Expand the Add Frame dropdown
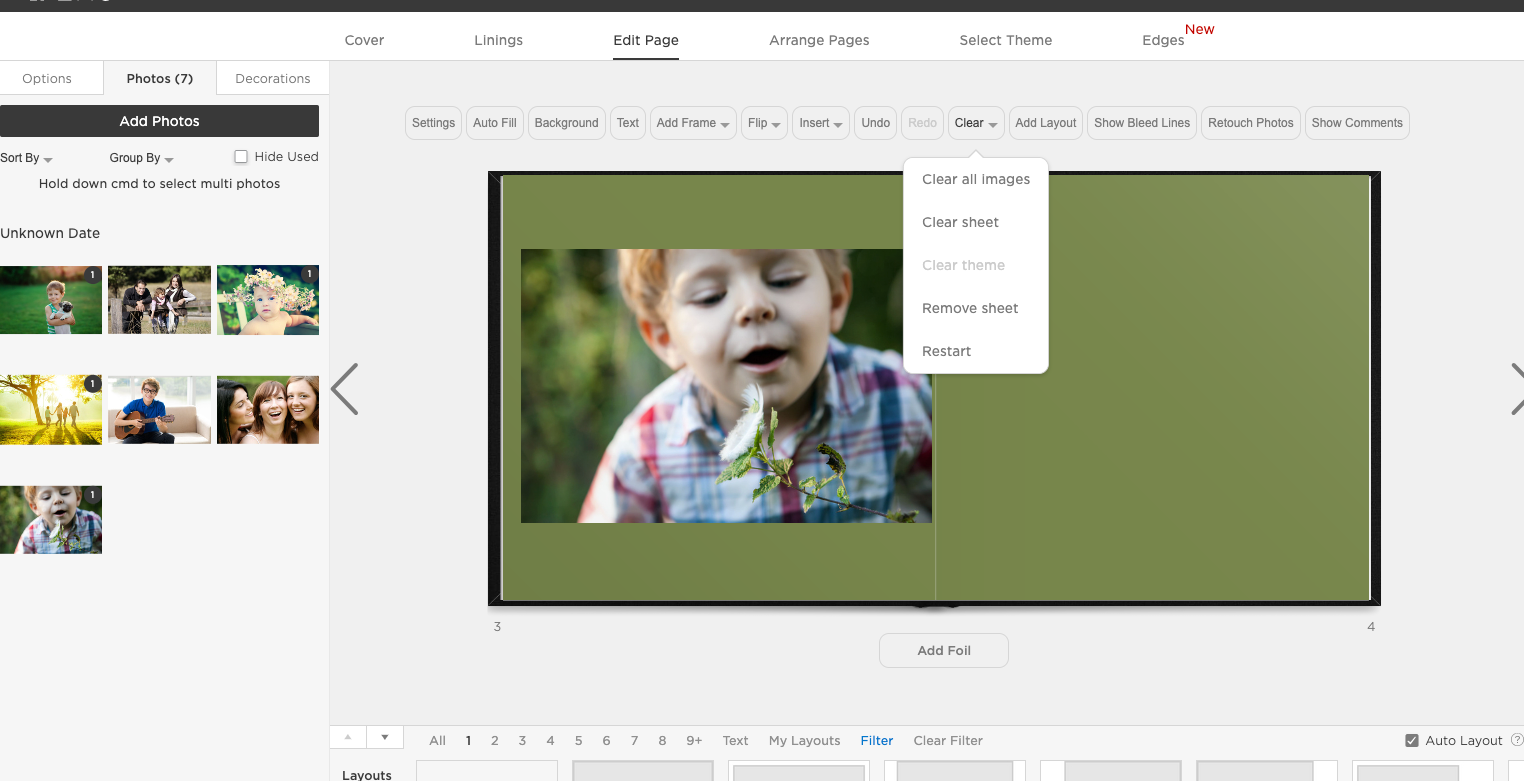 coord(693,123)
